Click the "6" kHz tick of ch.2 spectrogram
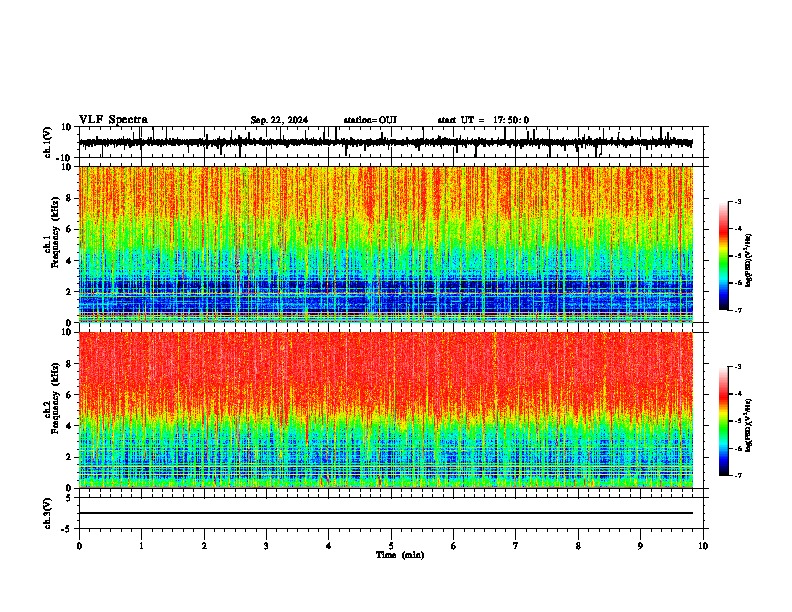Screen dimensions: 792x612 [x=70, y=395]
